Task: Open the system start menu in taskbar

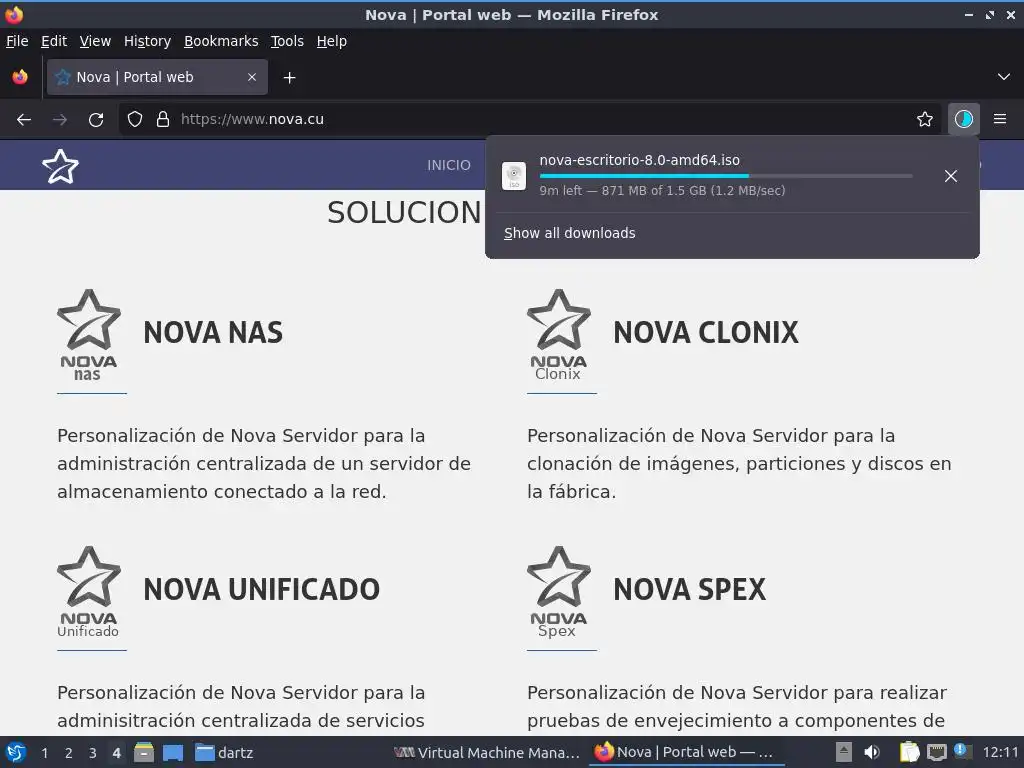Action: point(16,752)
